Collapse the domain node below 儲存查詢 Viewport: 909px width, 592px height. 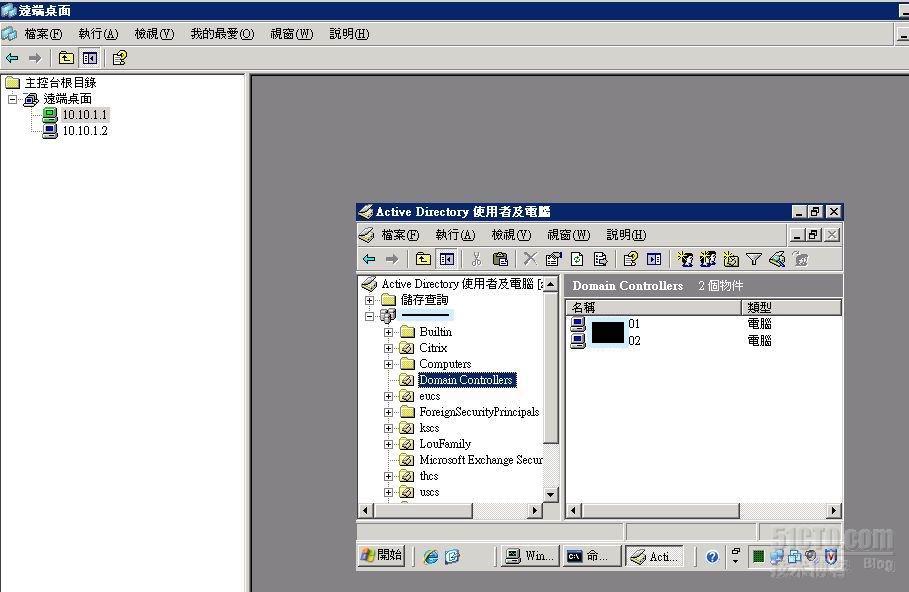(x=369, y=317)
